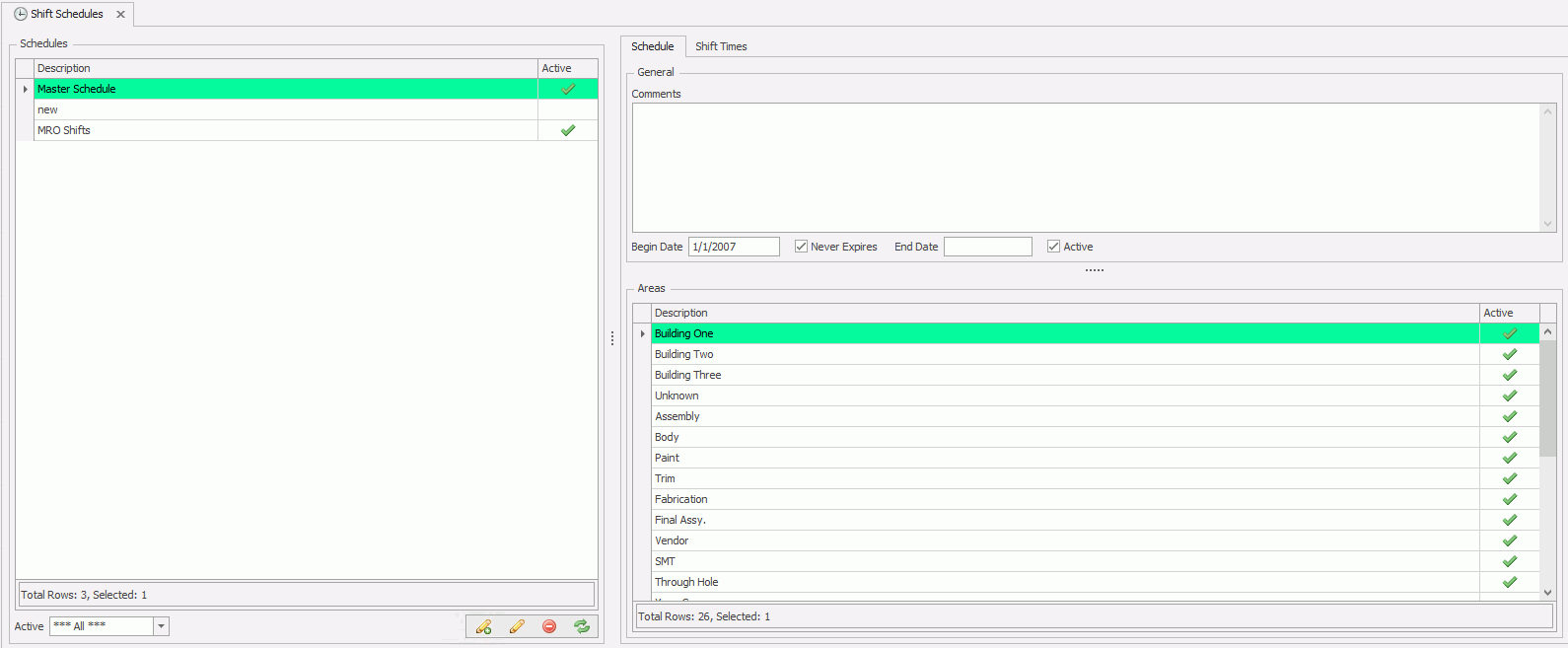Click the add new schedule pencil icon
1568x648 pixels.
pos(483,626)
